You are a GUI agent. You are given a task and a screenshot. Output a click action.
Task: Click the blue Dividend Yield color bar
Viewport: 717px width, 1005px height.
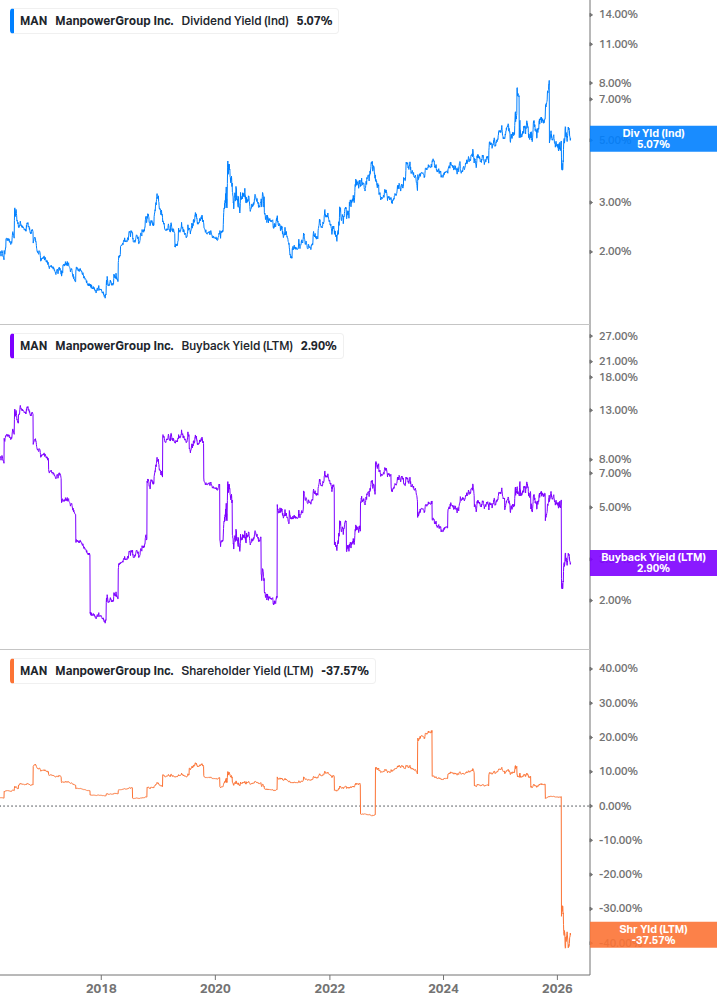[12, 21]
